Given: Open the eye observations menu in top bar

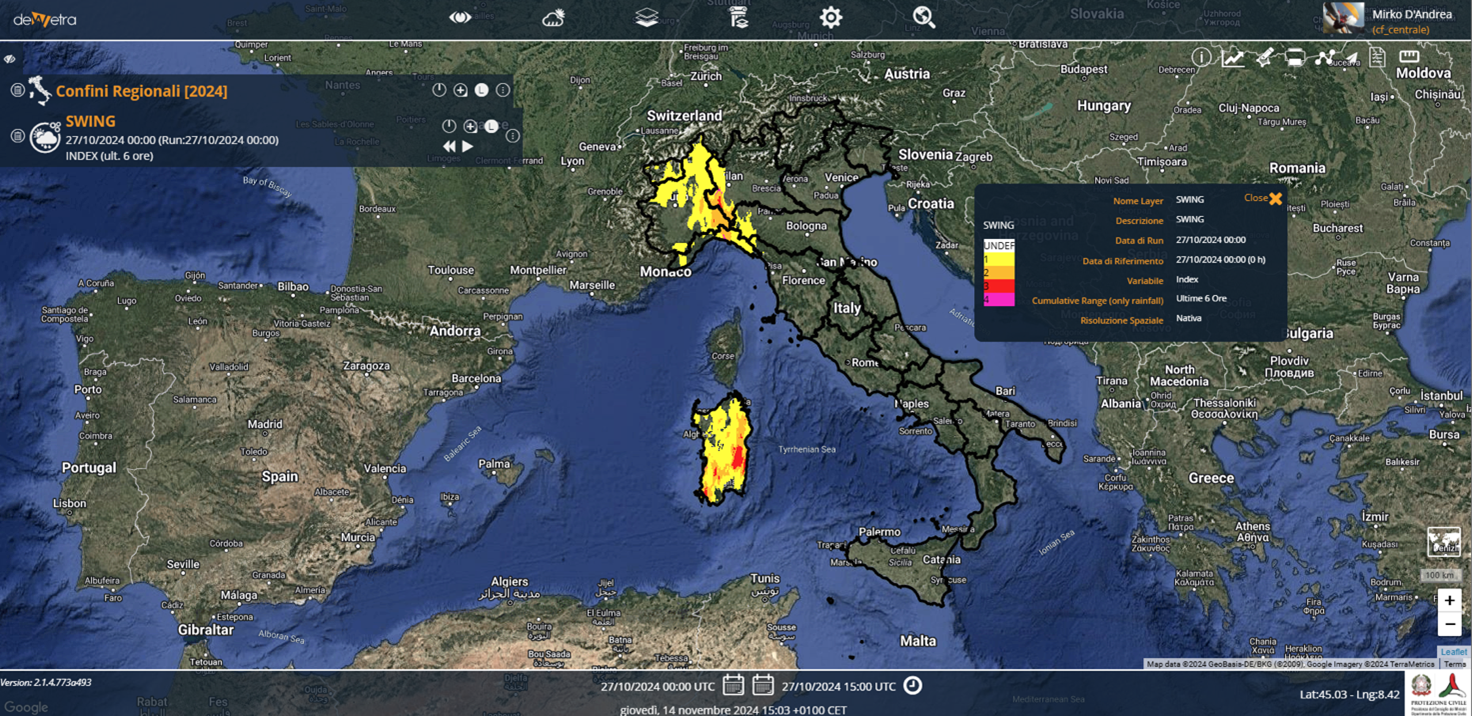Looking at the screenshot, I should [460, 17].
